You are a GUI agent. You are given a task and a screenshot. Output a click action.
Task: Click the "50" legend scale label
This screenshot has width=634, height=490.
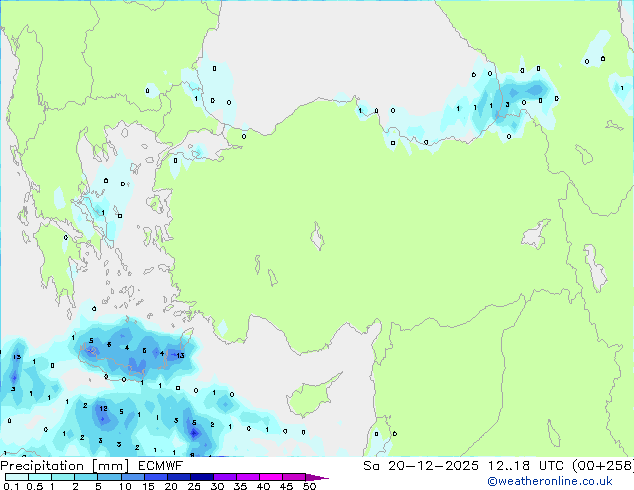309,486
